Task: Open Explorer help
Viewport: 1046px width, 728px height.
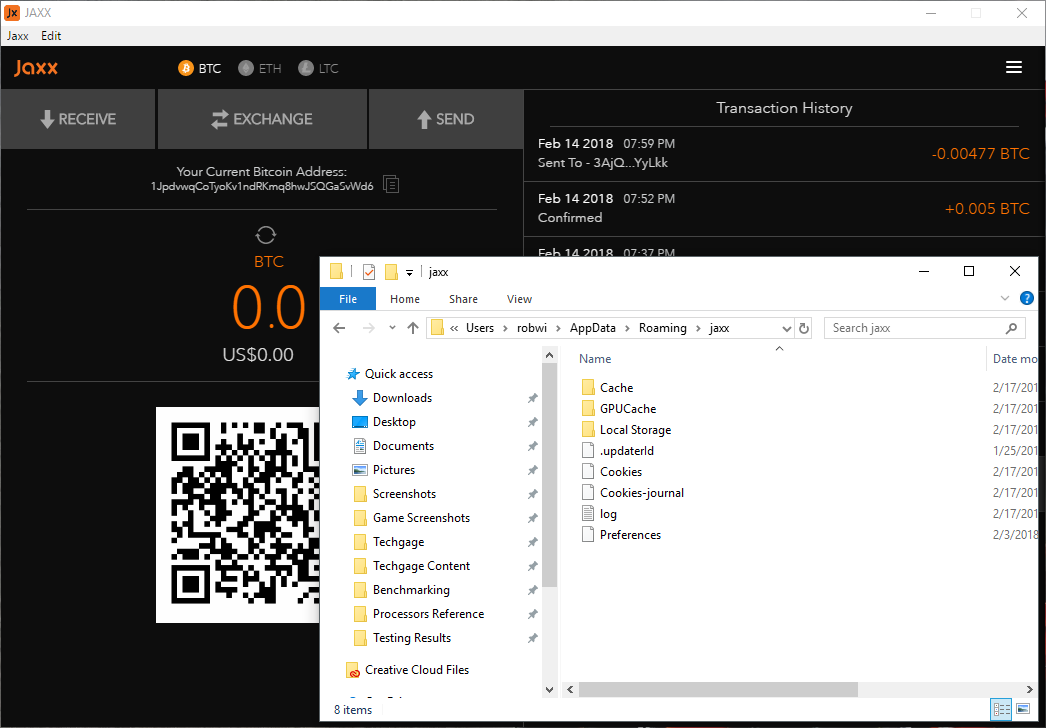Action: pyautogui.click(x=1027, y=298)
